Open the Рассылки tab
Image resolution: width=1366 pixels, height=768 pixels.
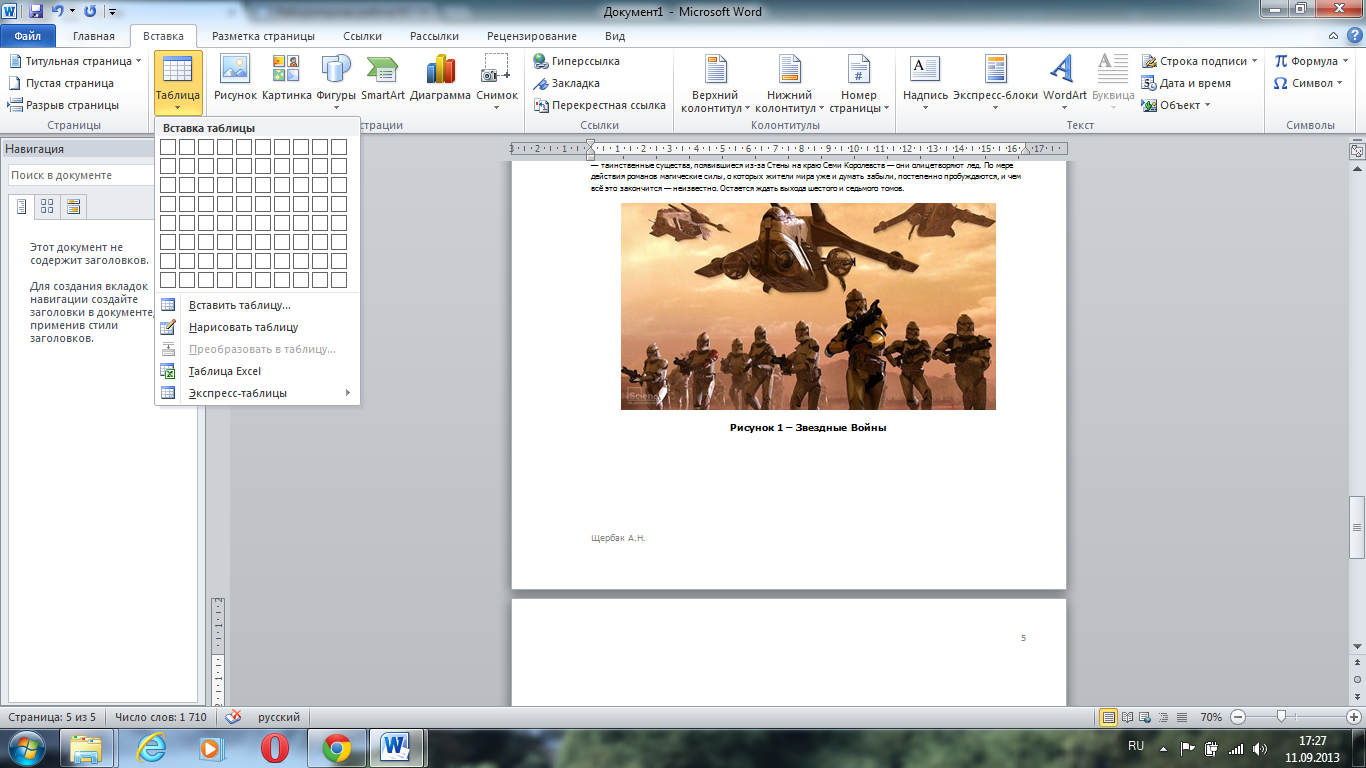pyautogui.click(x=435, y=36)
